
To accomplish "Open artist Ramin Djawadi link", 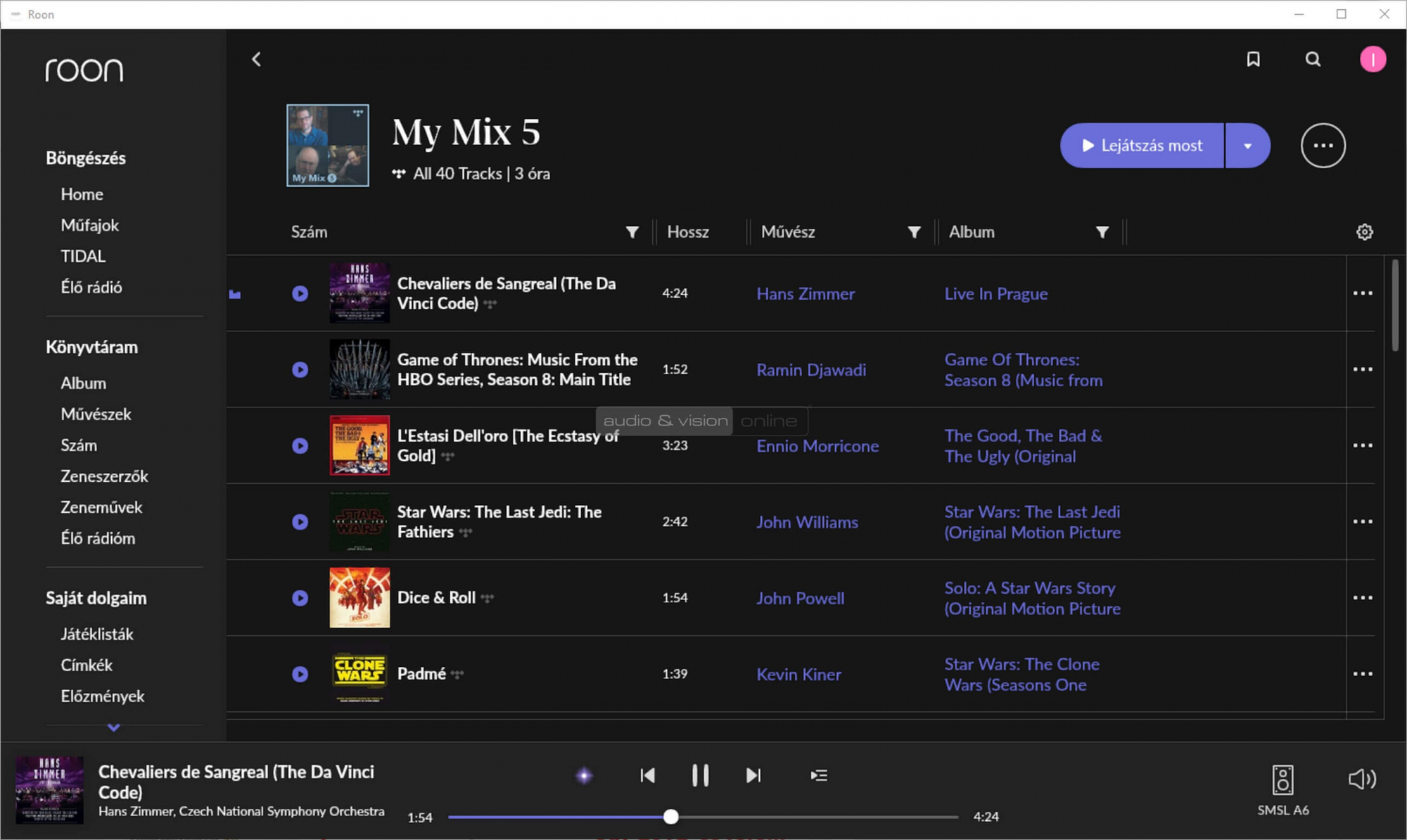I will [x=811, y=370].
